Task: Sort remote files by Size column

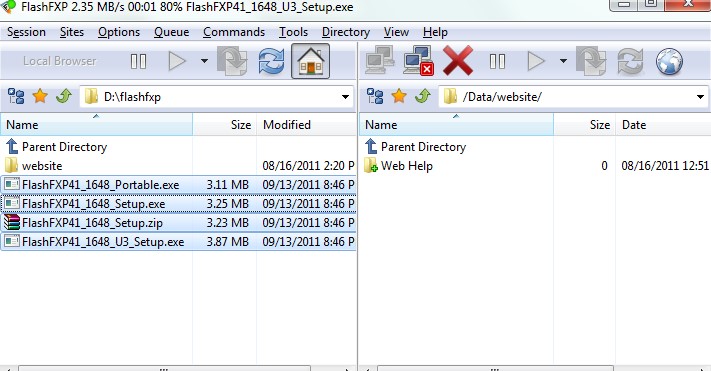Action: coord(584,124)
